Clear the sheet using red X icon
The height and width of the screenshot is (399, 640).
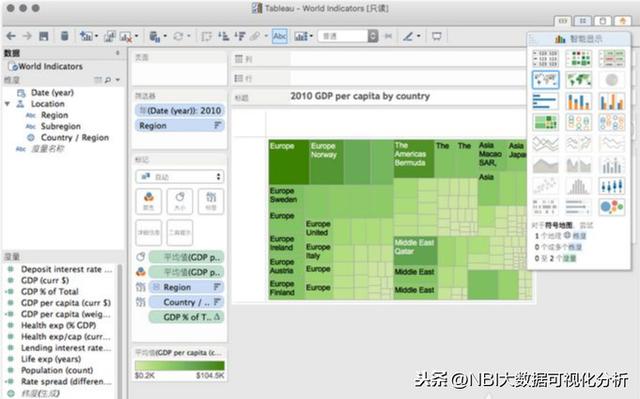(x=126, y=37)
